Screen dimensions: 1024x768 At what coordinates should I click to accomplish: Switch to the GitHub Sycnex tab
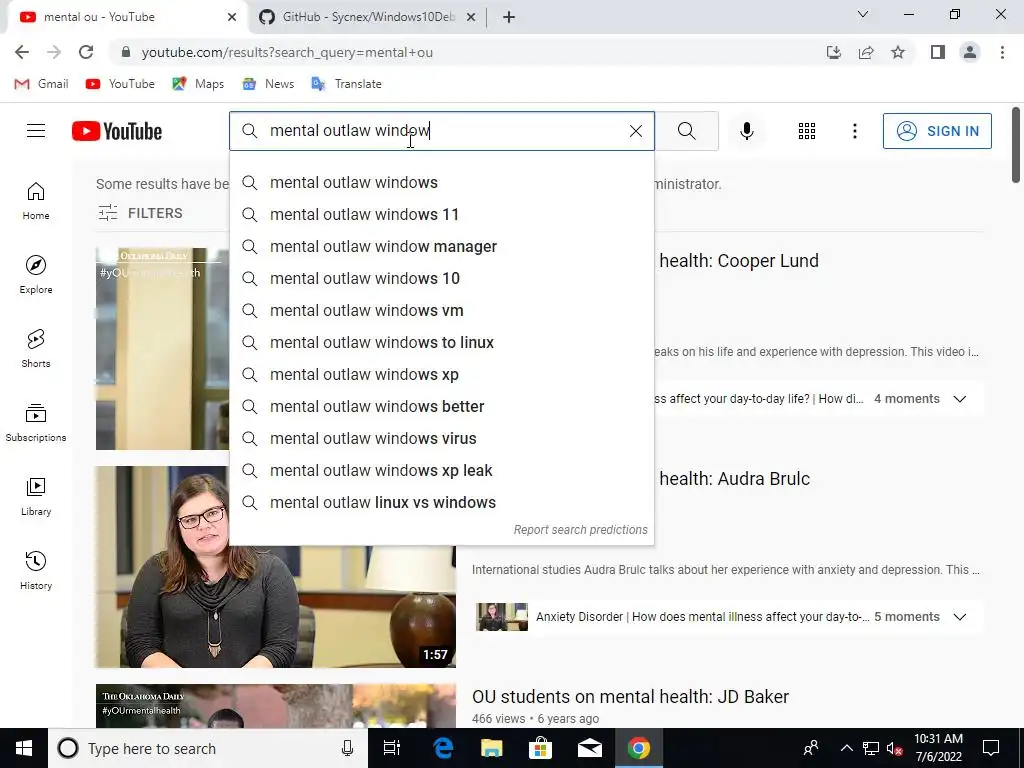[367, 17]
